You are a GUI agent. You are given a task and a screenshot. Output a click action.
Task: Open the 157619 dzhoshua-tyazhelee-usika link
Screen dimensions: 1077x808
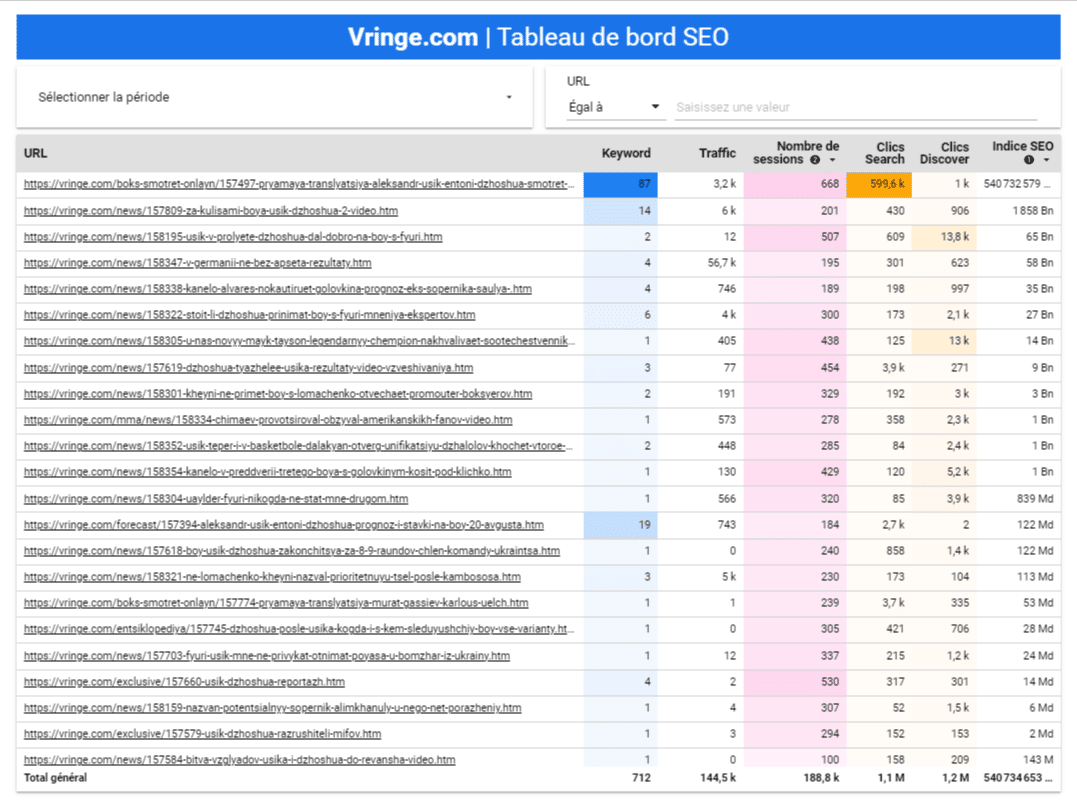point(248,368)
